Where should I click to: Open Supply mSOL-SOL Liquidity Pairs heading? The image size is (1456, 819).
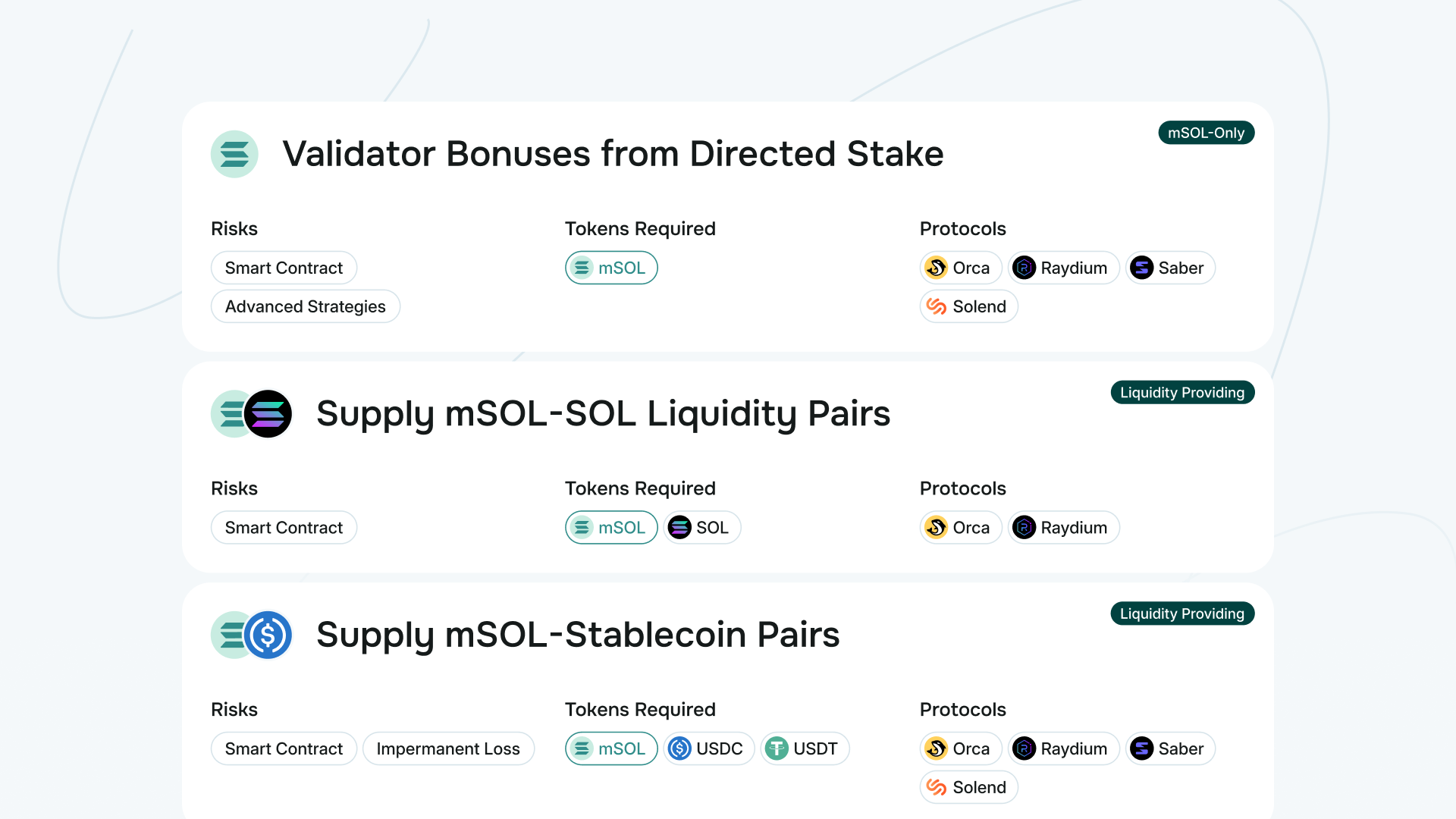603,414
